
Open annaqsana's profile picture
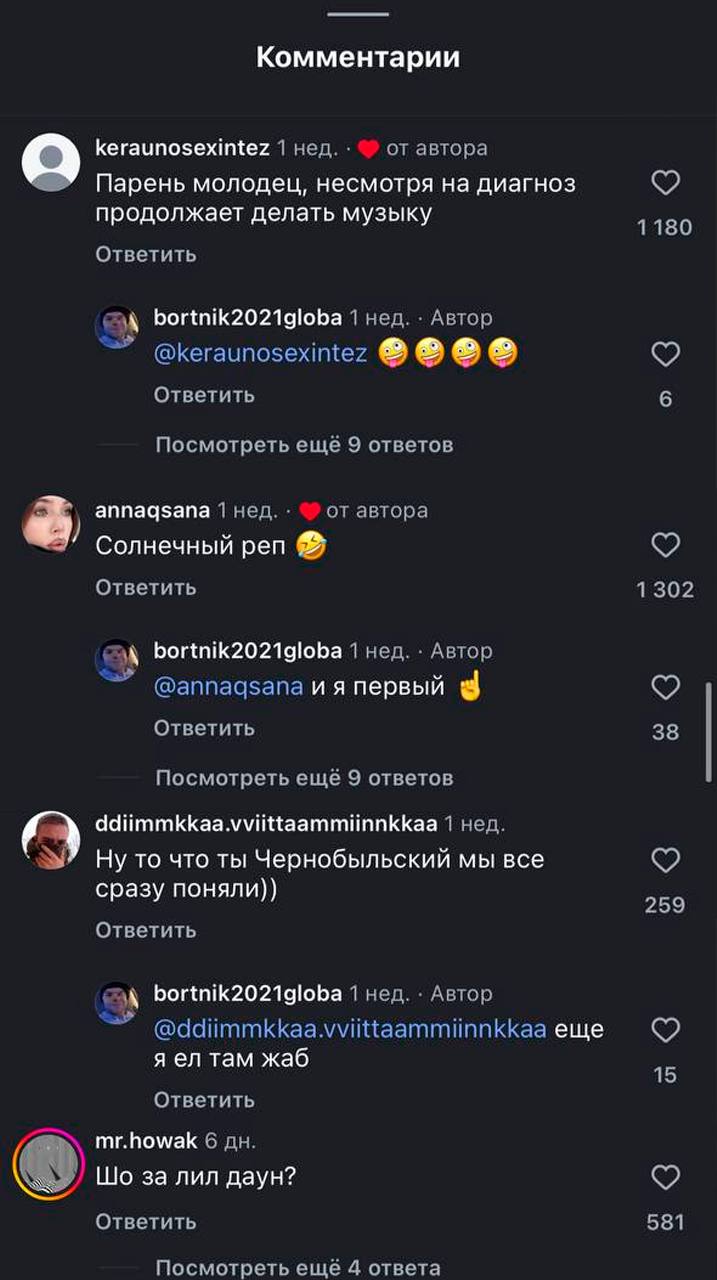tap(51, 524)
